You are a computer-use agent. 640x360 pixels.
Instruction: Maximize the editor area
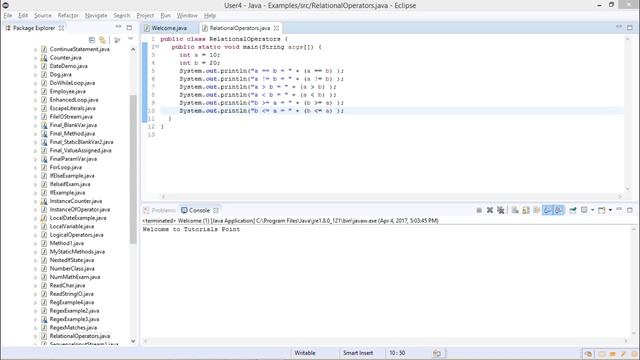pyautogui.click(x=630, y=27)
